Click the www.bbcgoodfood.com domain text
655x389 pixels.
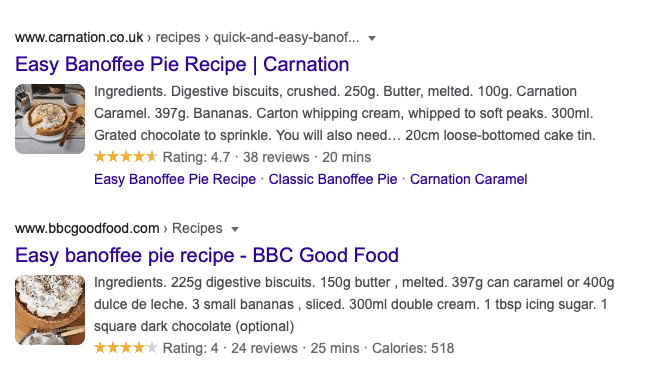[87, 229]
